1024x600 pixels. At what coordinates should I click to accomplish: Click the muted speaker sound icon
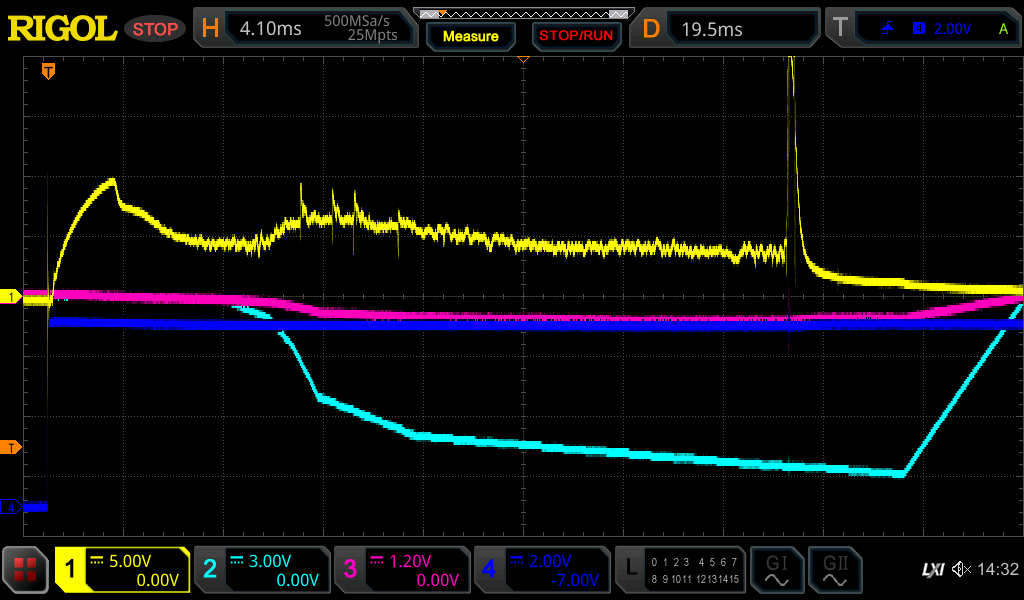click(961, 570)
